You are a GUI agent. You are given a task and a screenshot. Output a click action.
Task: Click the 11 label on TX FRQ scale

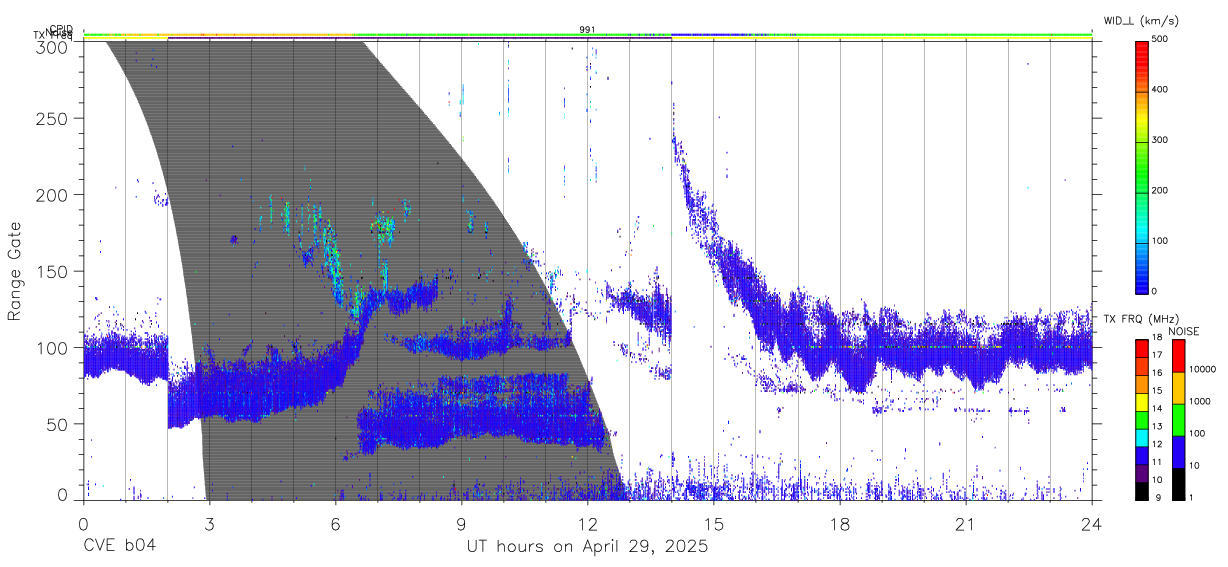(x=1158, y=461)
